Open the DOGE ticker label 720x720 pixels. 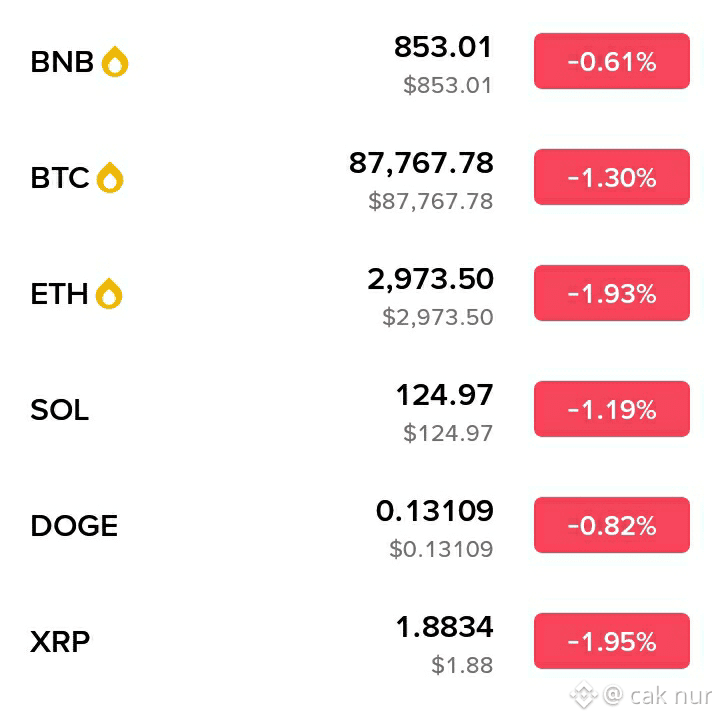click(x=74, y=525)
